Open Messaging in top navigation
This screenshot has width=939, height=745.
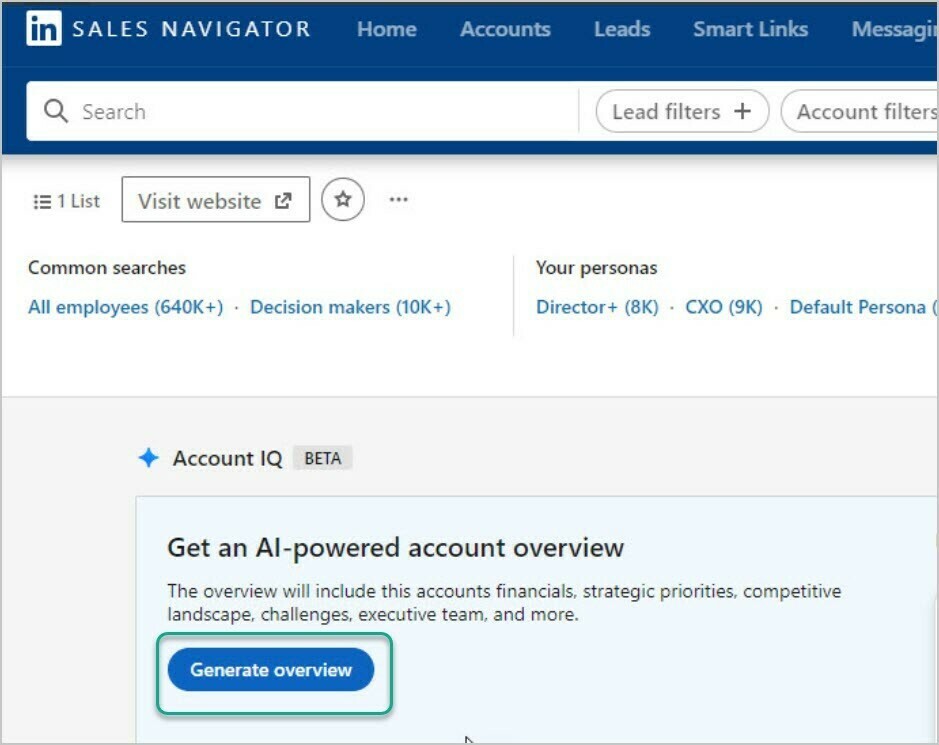pos(895,29)
